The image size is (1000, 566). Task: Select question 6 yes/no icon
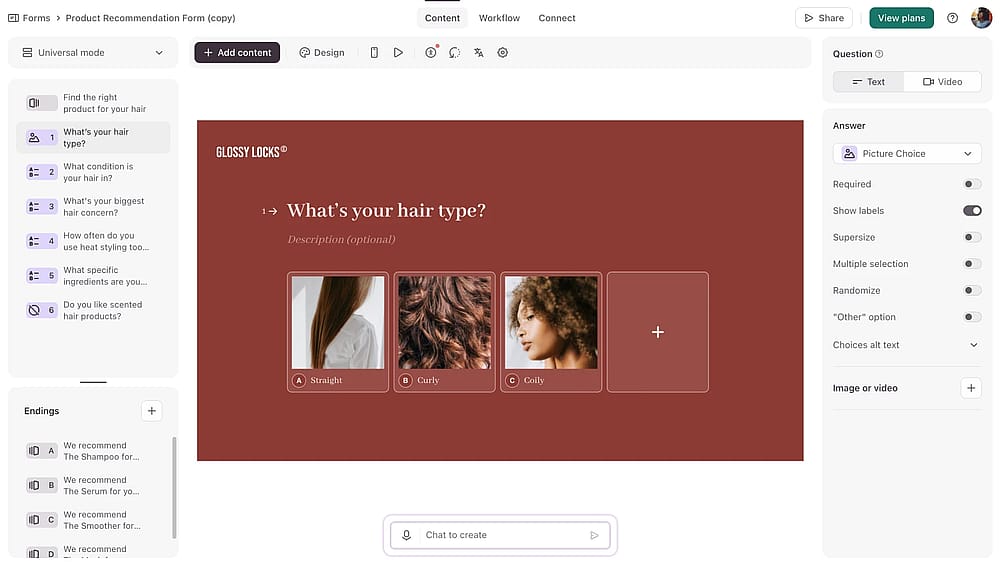pos(41,310)
